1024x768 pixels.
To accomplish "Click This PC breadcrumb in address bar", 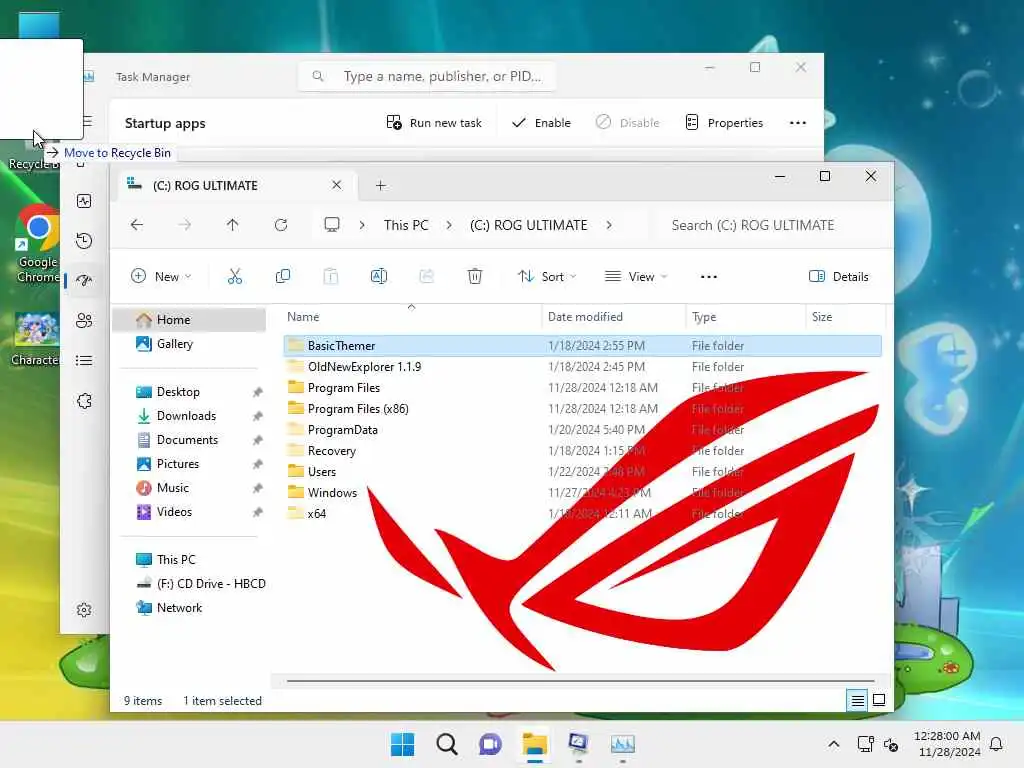I will coord(406,225).
